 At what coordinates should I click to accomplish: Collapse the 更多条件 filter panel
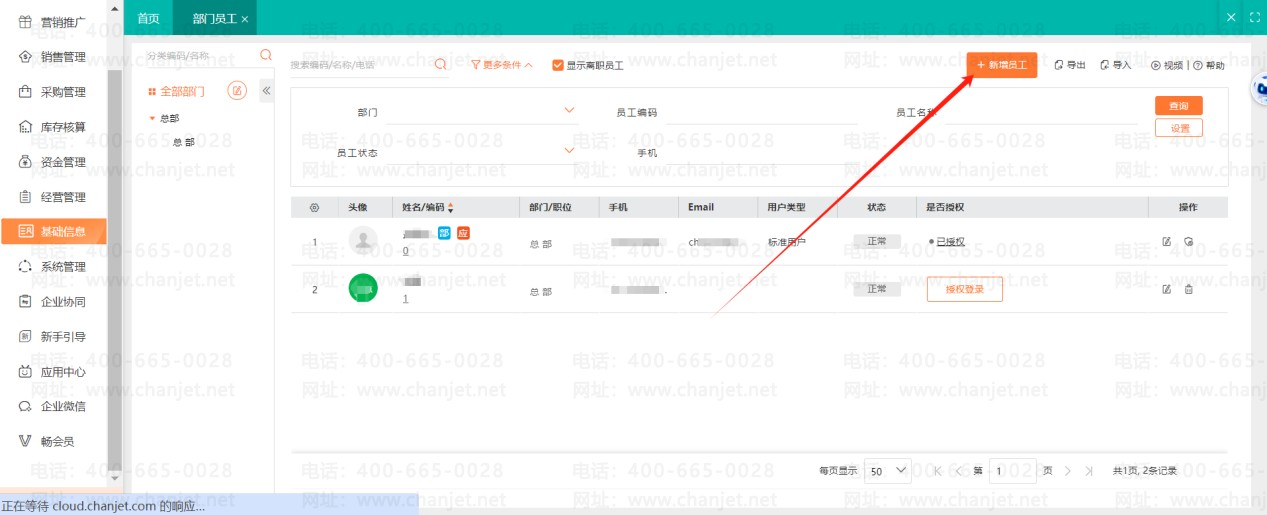click(502, 65)
